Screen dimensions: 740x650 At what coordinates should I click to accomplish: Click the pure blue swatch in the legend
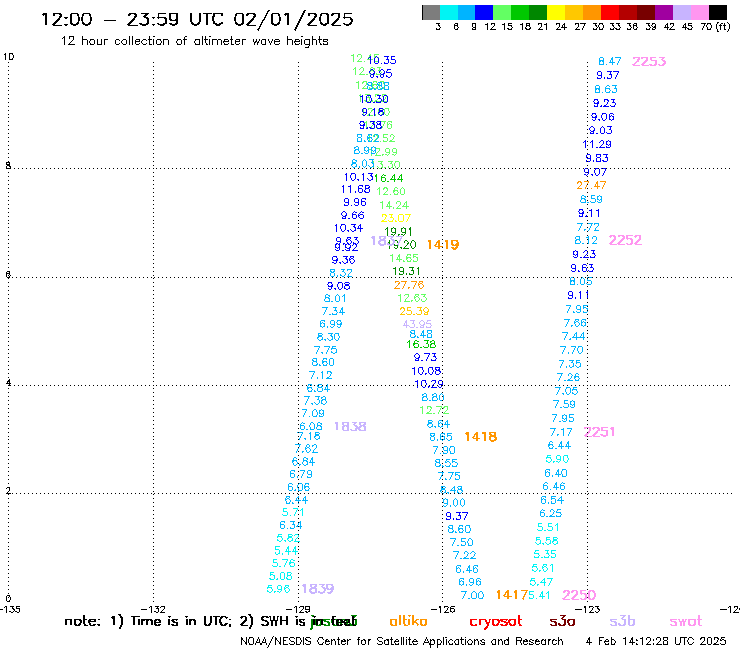click(484, 12)
